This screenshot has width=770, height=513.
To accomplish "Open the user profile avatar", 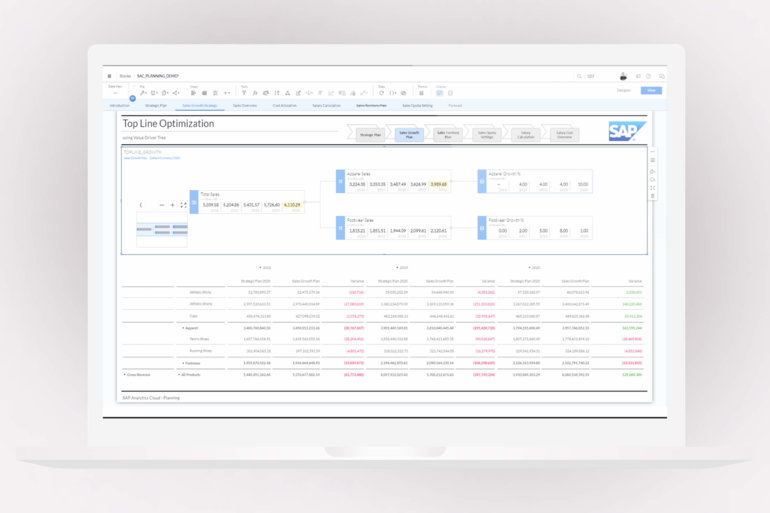I will click(x=623, y=76).
